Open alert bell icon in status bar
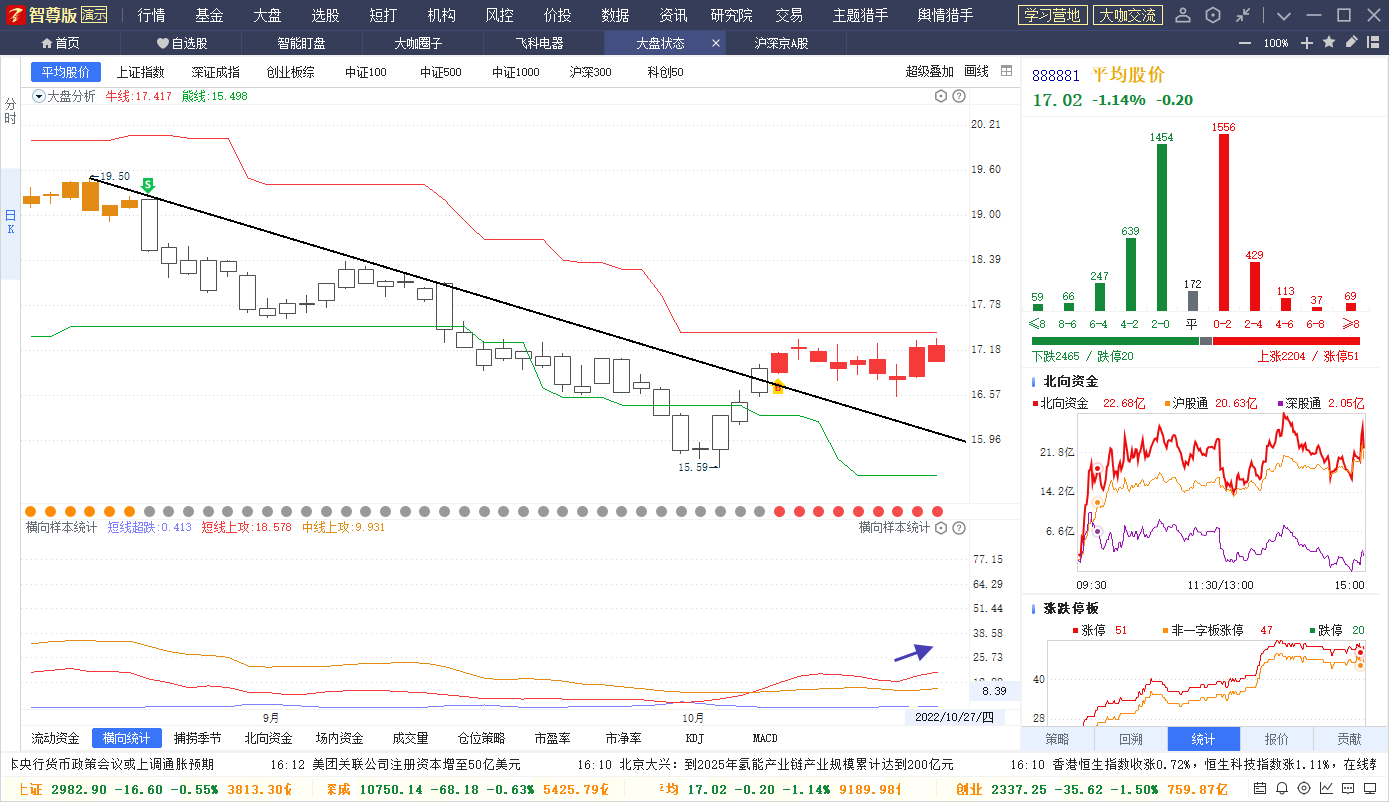1389x802 pixels. [x=1282, y=788]
